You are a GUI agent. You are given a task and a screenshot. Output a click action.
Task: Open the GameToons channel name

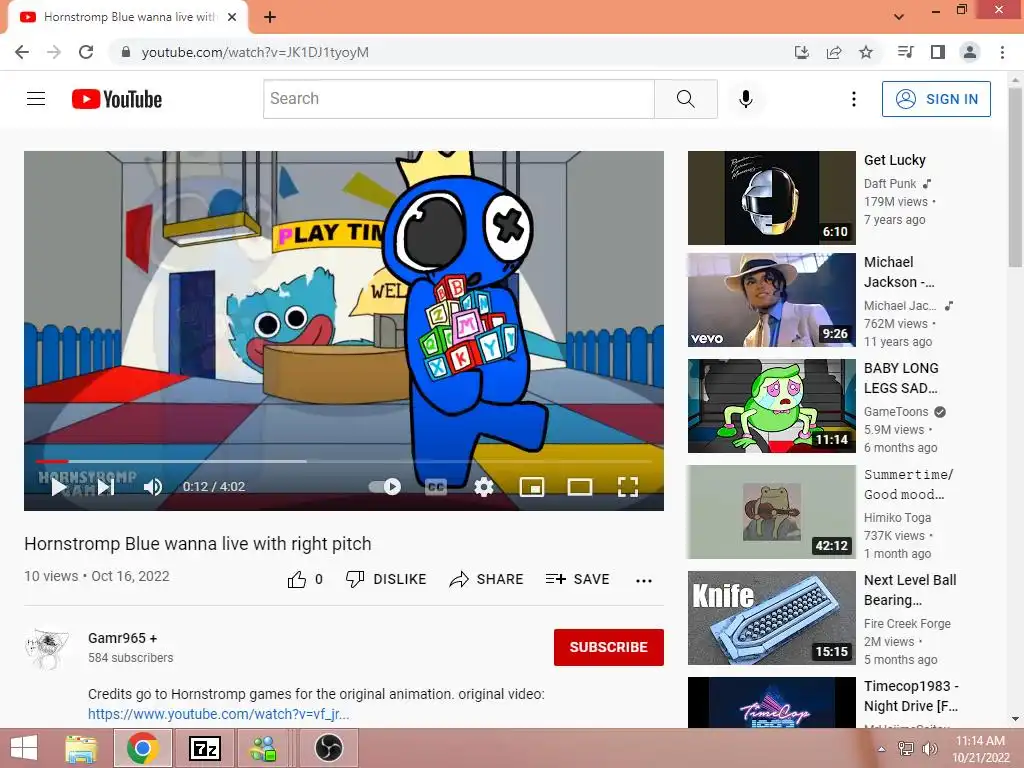[896, 411]
